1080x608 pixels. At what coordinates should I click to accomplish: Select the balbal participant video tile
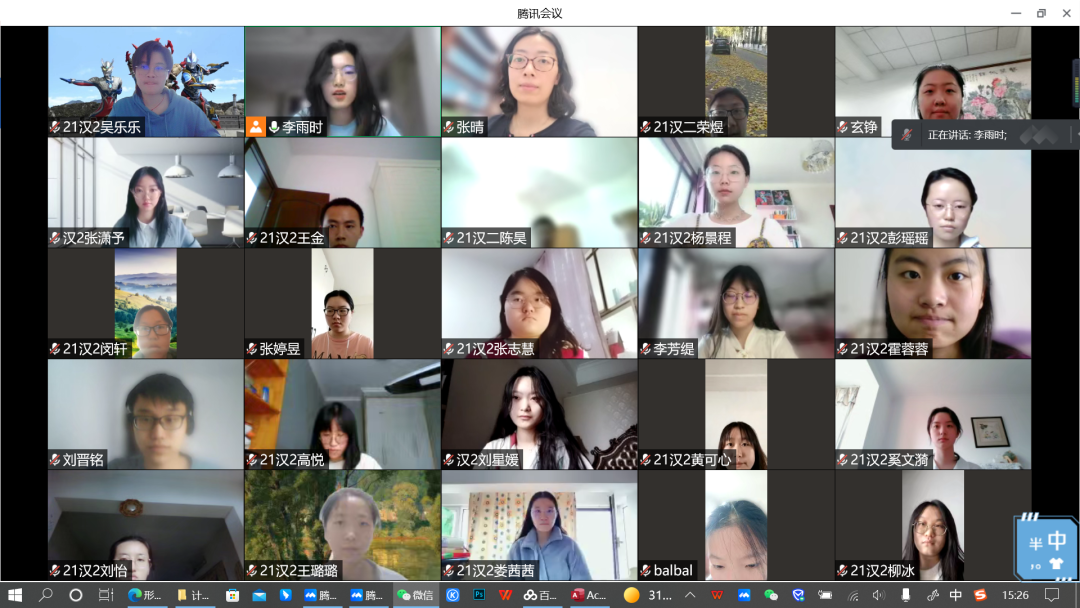pos(736,525)
